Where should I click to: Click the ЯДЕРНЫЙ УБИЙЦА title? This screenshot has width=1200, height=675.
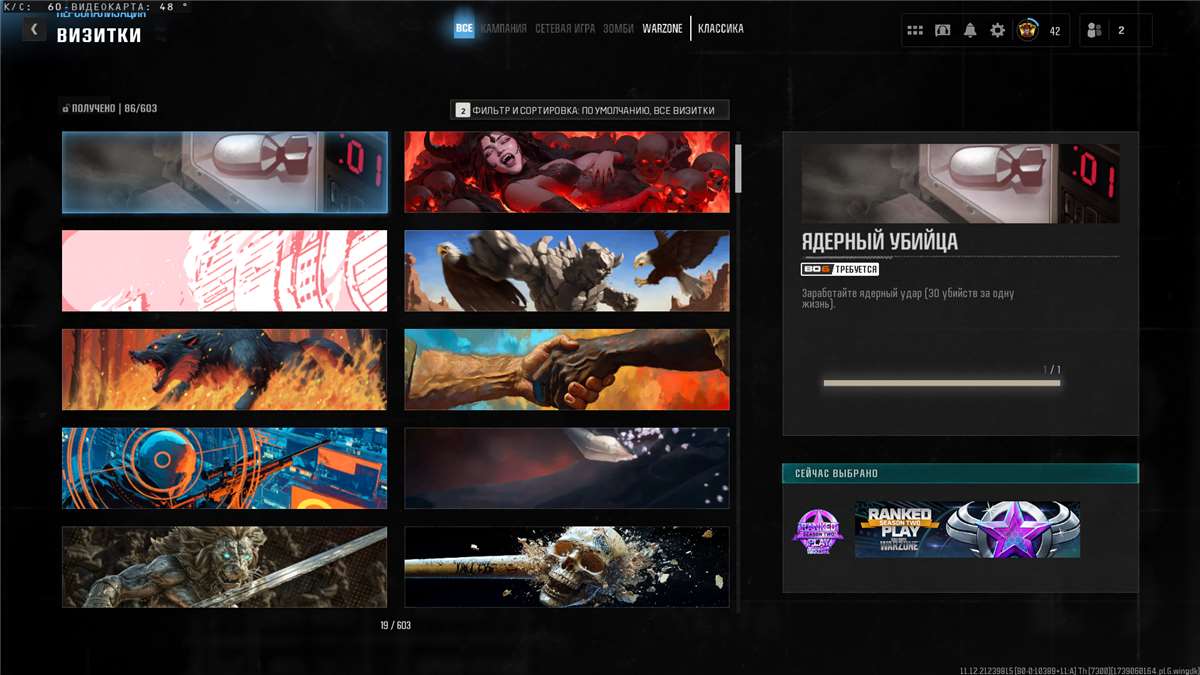[x=879, y=242]
